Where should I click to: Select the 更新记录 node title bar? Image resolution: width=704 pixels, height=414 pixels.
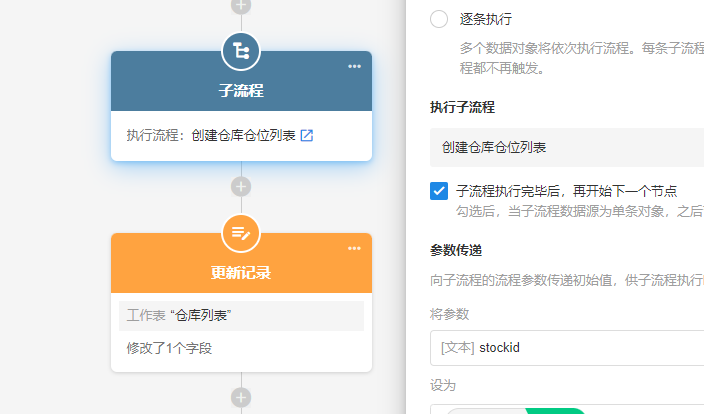[241, 273]
